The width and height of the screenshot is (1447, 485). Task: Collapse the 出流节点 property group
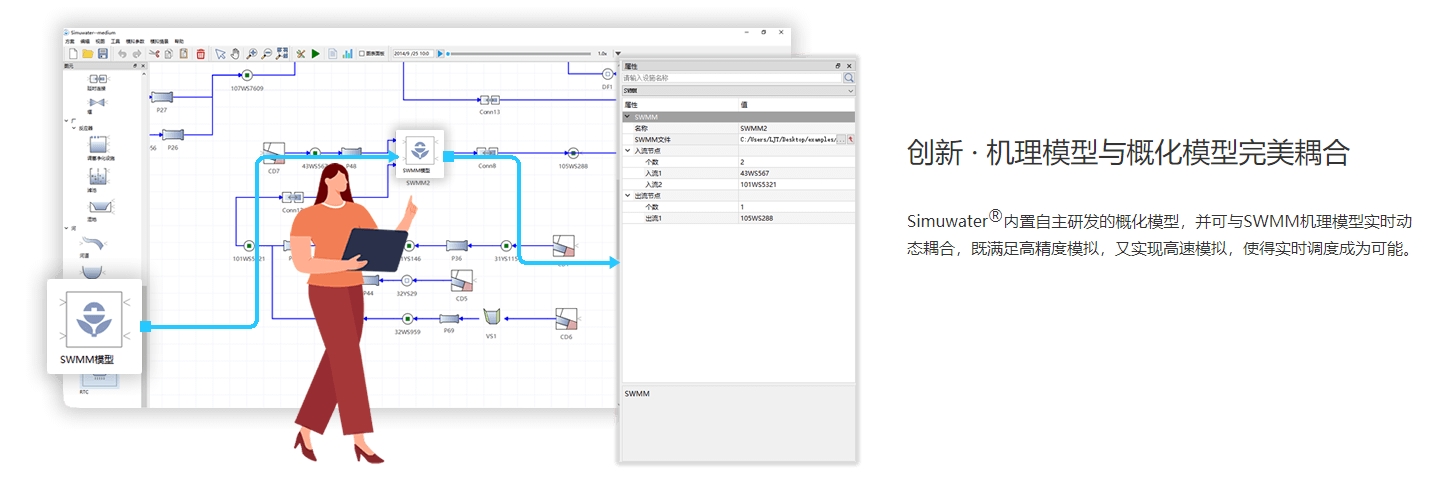[628, 196]
